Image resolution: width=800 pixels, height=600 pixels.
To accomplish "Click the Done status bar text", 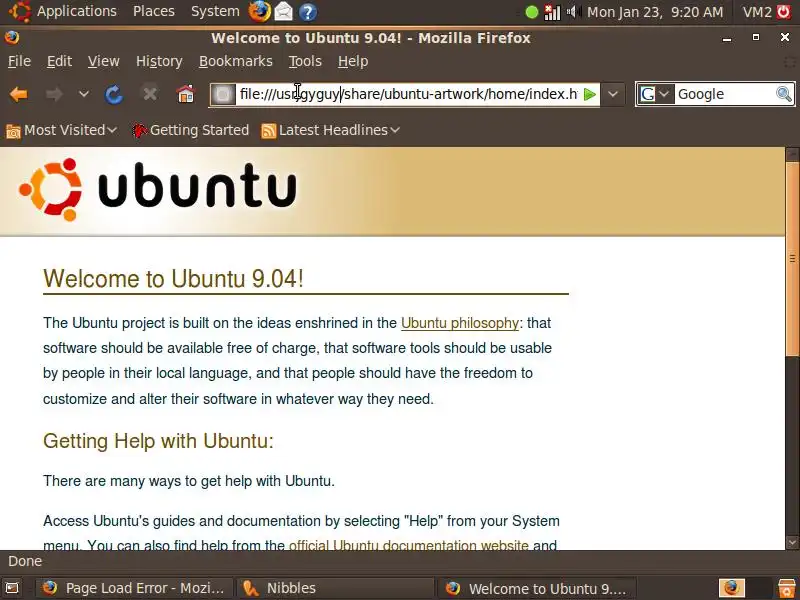I will coord(25,561).
